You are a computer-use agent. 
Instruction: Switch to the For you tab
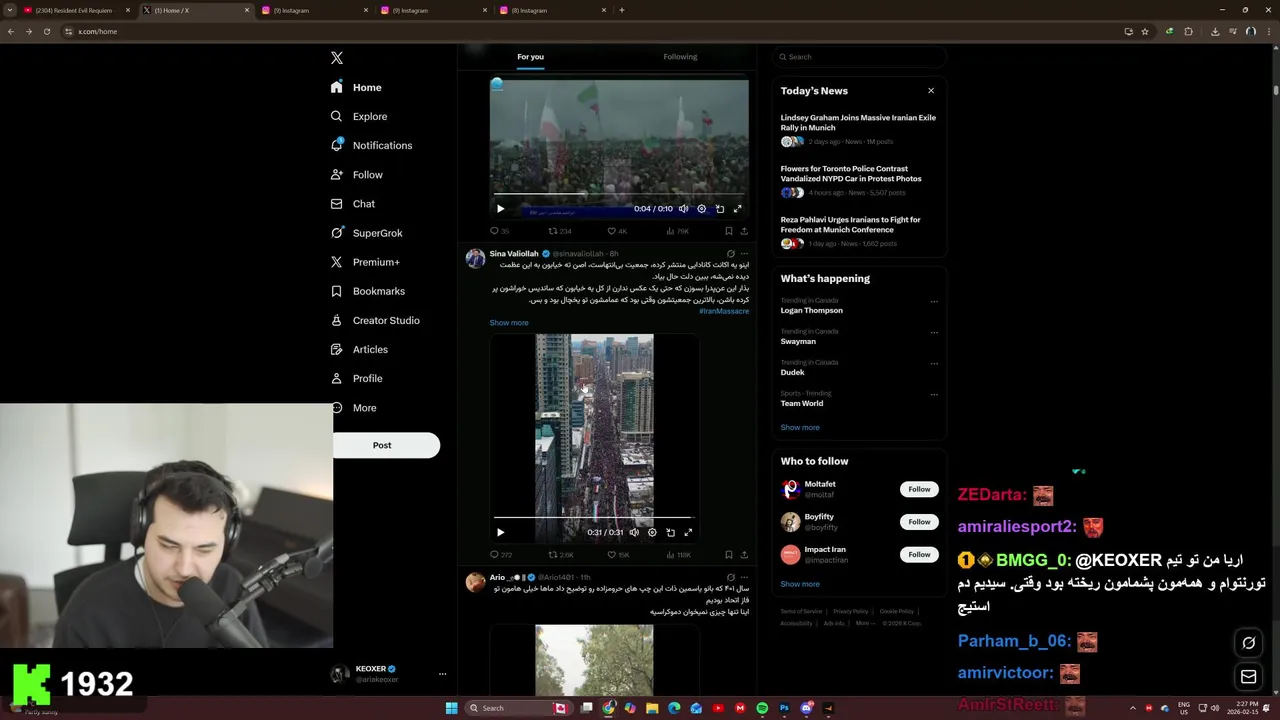[530, 57]
